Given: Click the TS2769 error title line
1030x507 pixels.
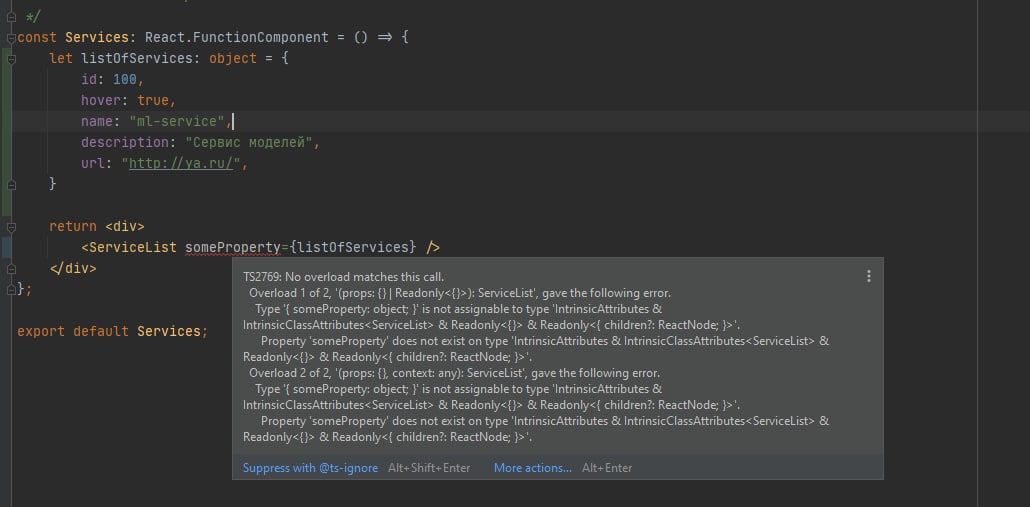Looking at the screenshot, I should pos(344,276).
